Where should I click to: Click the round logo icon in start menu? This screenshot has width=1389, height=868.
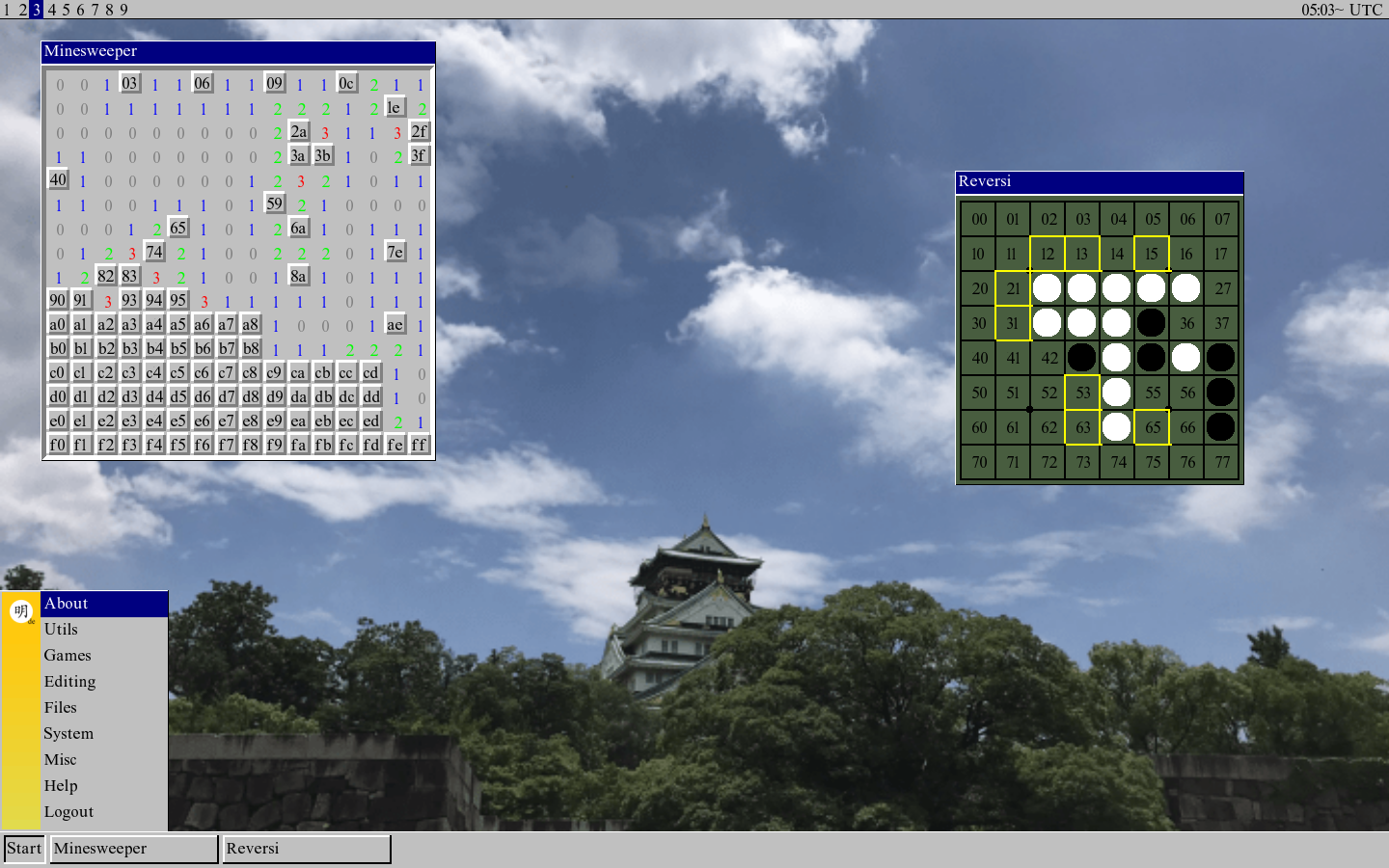click(x=21, y=611)
